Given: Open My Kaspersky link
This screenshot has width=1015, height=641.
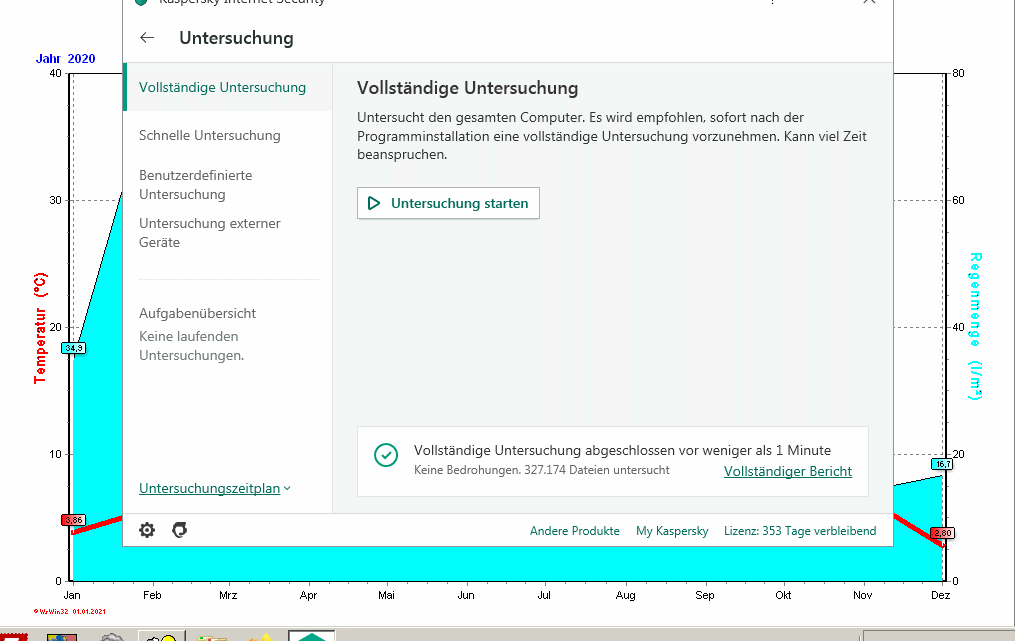Looking at the screenshot, I should [672, 531].
